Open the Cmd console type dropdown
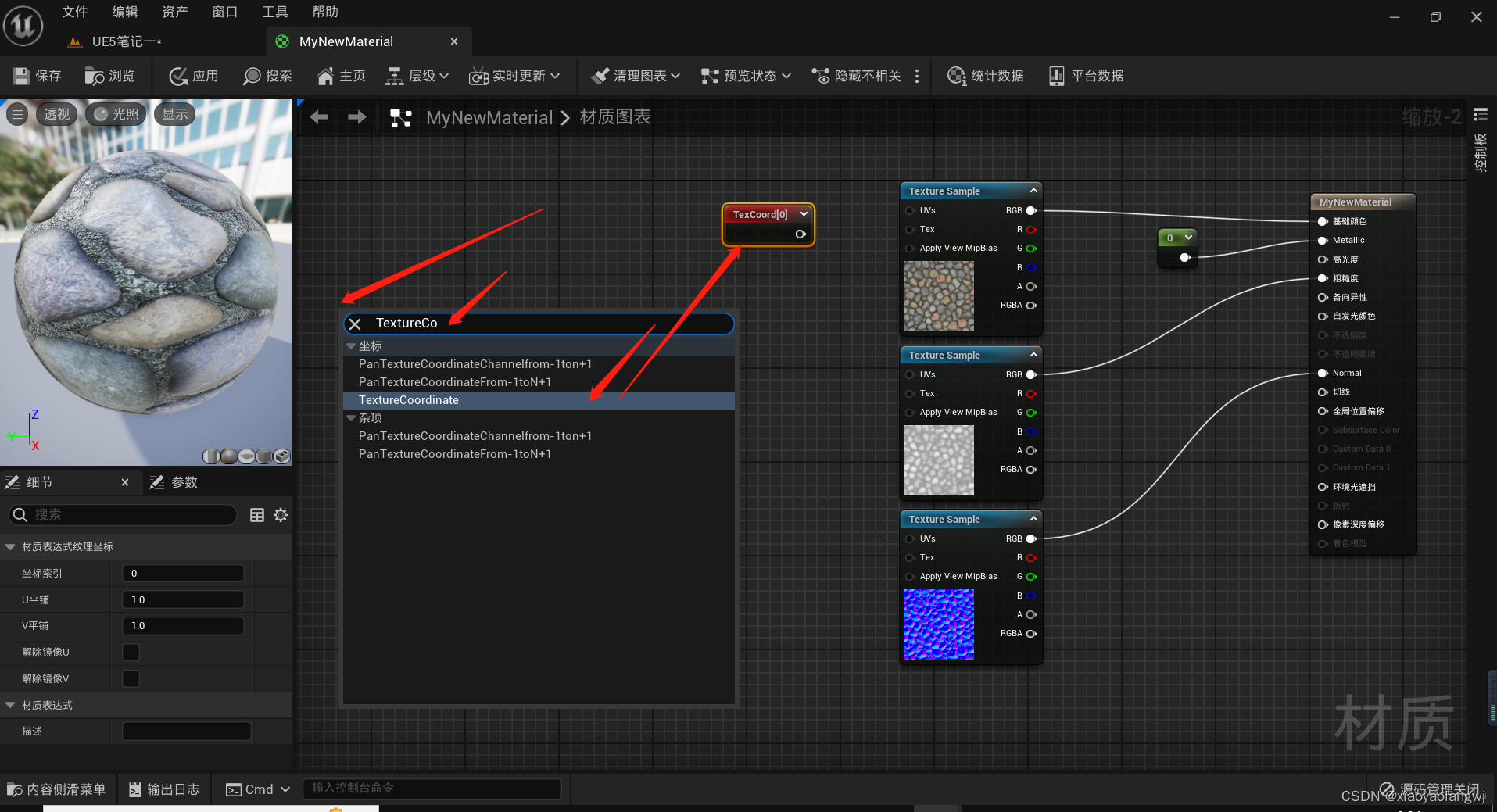This screenshot has height=812, width=1497. click(258, 789)
